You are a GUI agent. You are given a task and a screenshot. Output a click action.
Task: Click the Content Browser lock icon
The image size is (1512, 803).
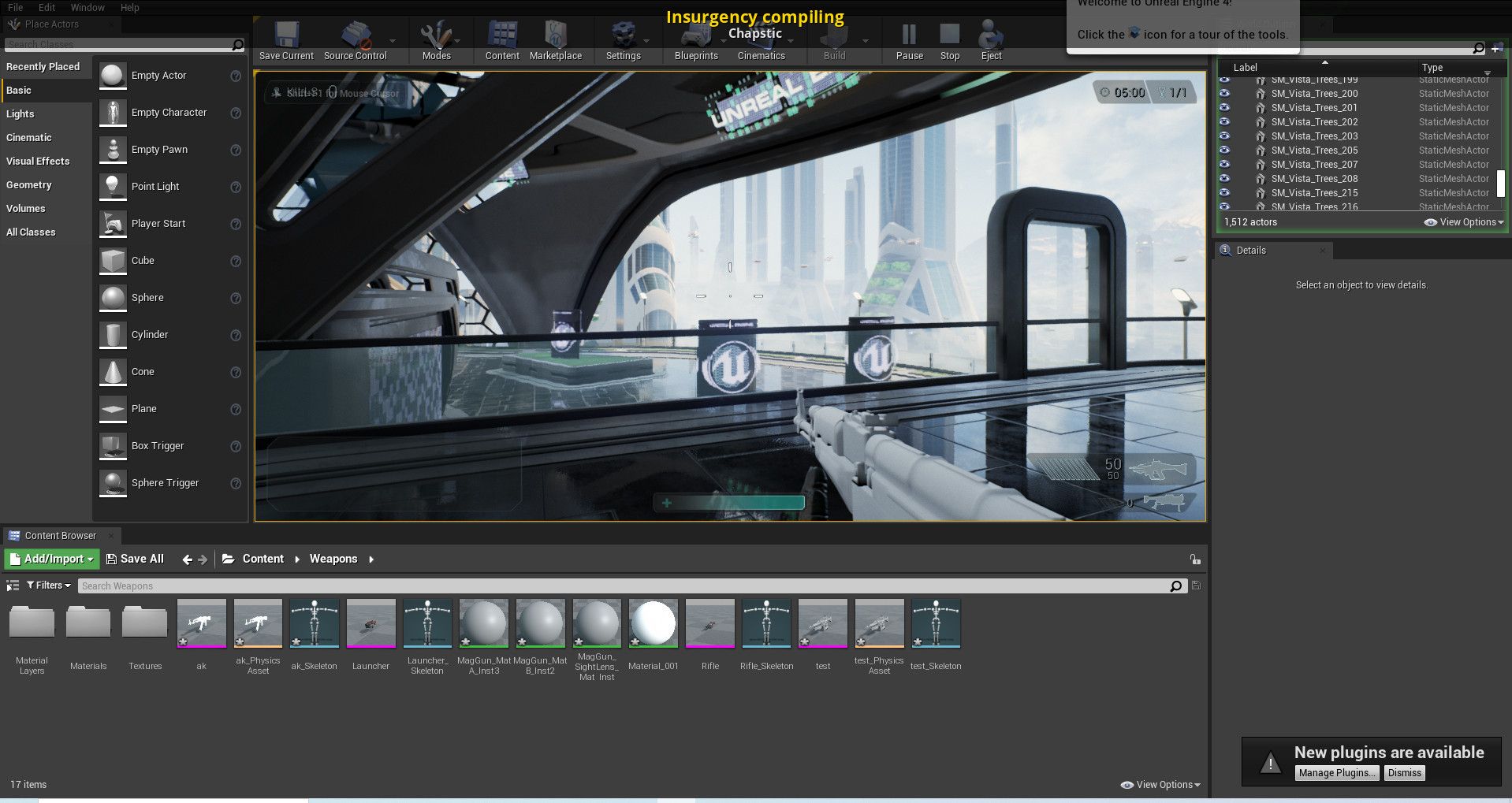1195,559
